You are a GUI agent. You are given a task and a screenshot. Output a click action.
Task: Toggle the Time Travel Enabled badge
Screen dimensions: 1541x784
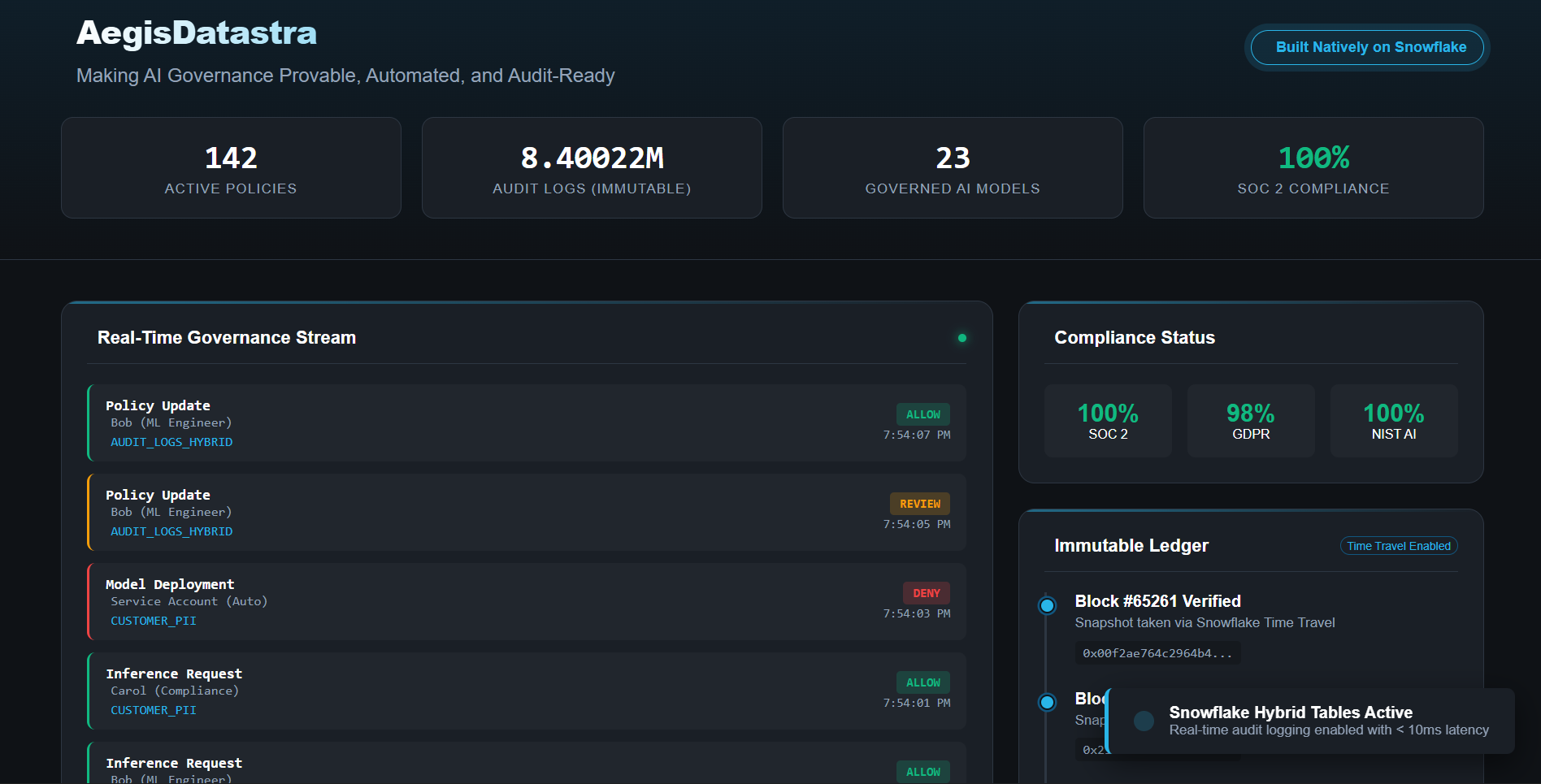(1398, 546)
